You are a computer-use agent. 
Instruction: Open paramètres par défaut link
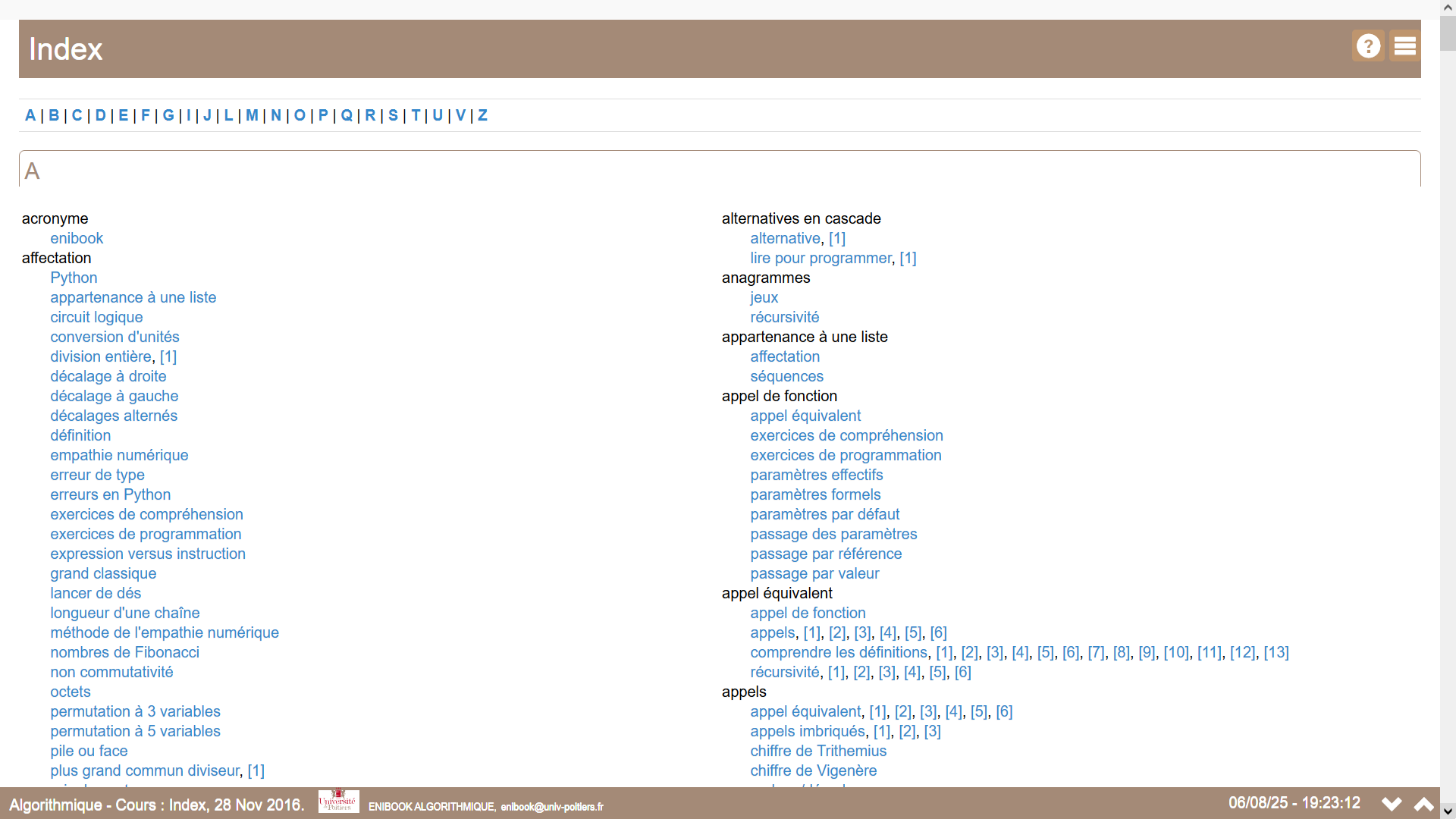tap(824, 514)
